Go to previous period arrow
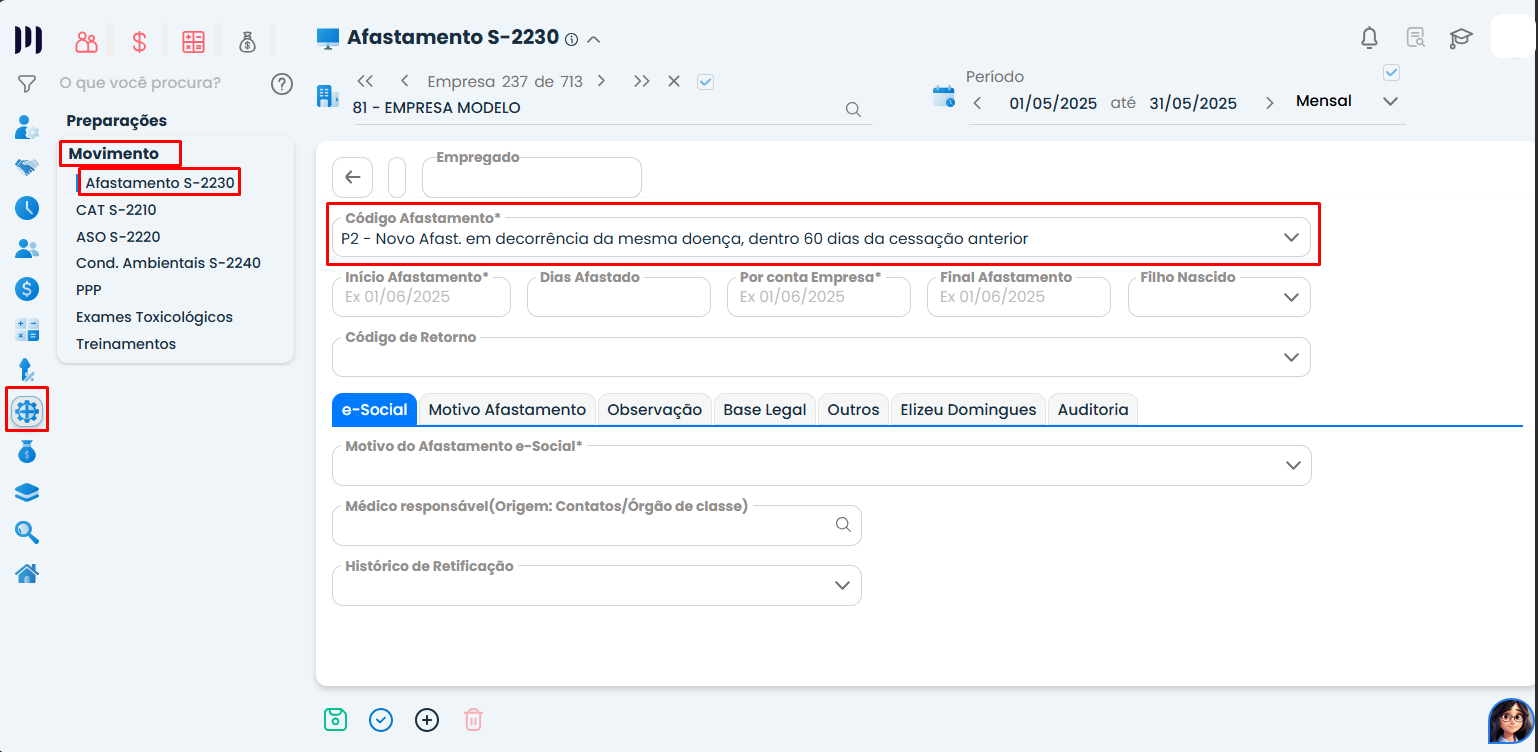The image size is (1538, 752). (977, 103)
